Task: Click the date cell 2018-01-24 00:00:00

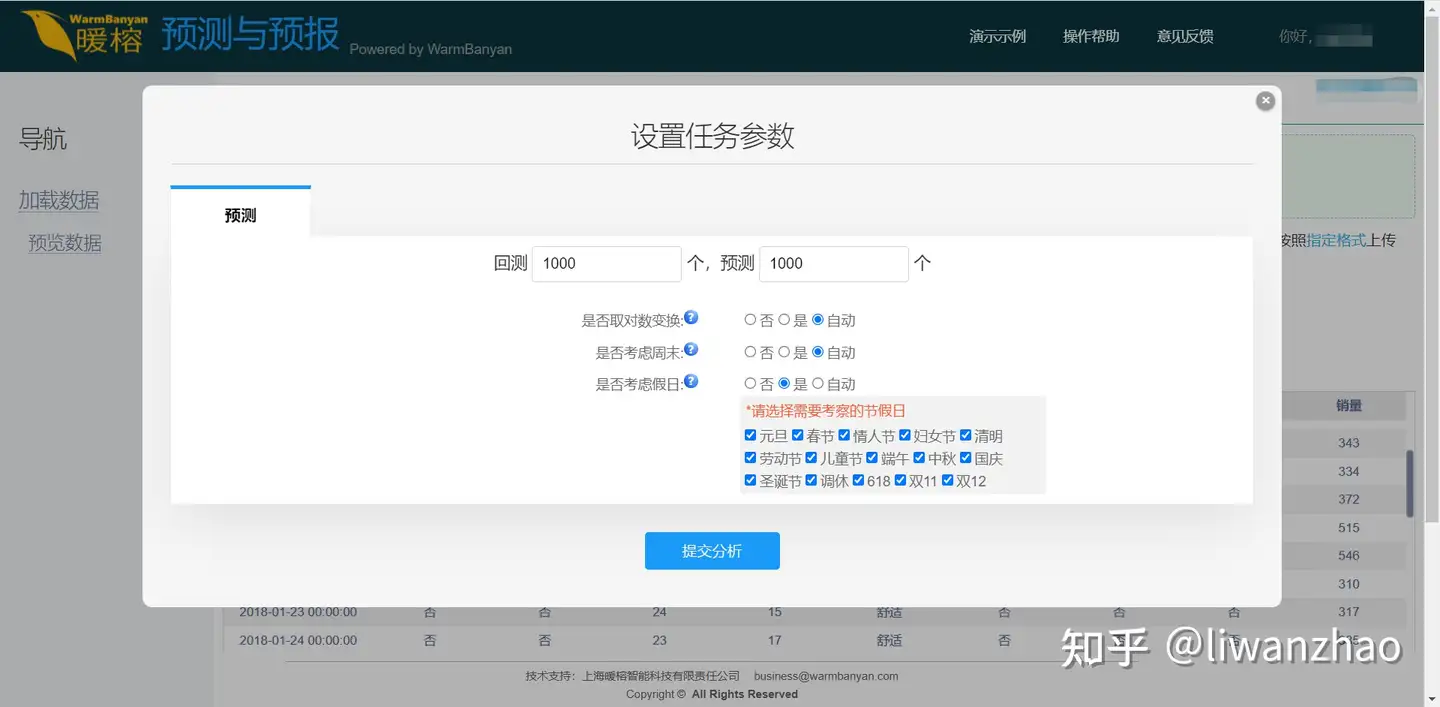Action: pos(298,640)
